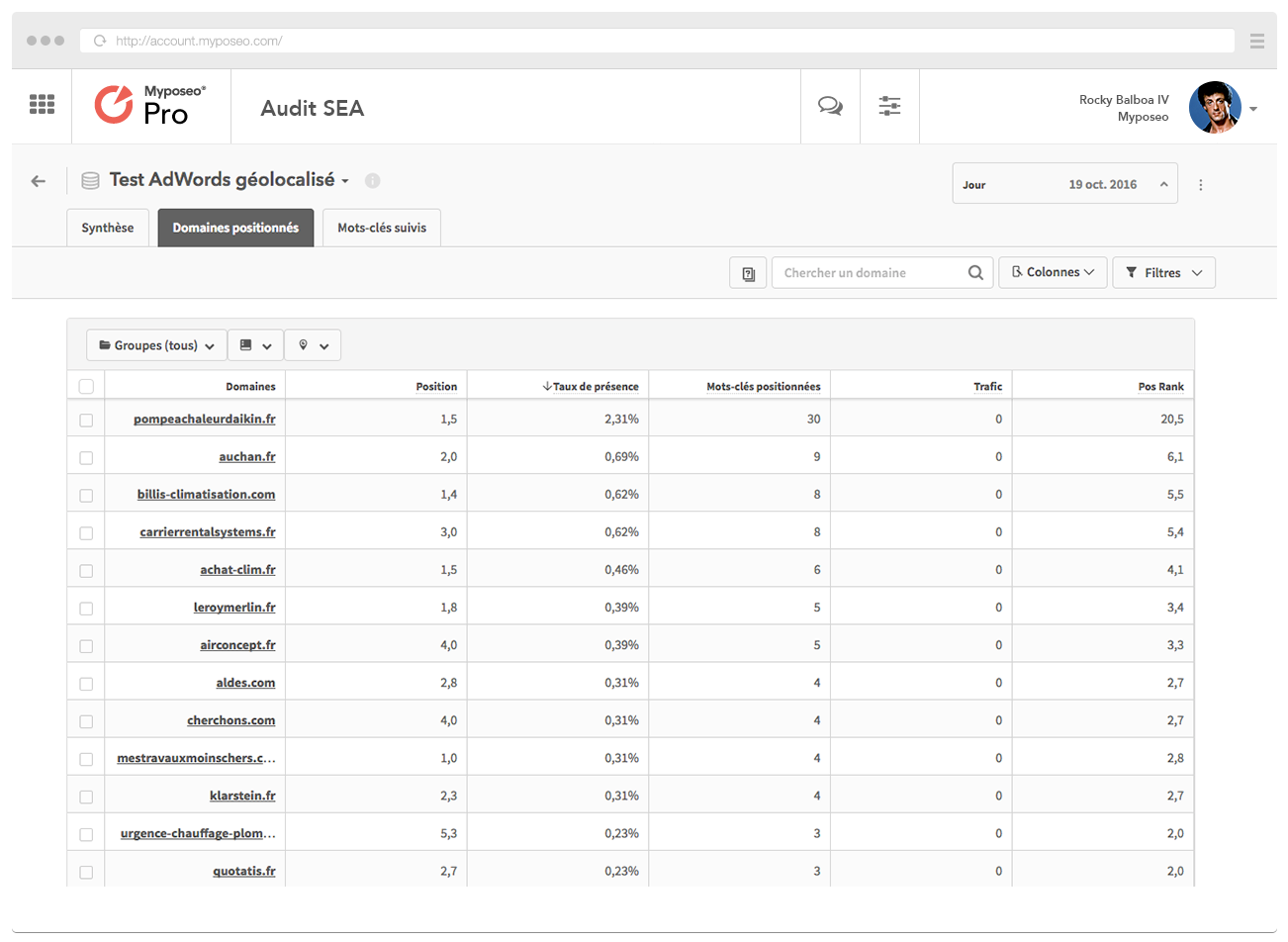
Task: Check the quotatis.fr row checkbox
Action: tap(86, 872)
